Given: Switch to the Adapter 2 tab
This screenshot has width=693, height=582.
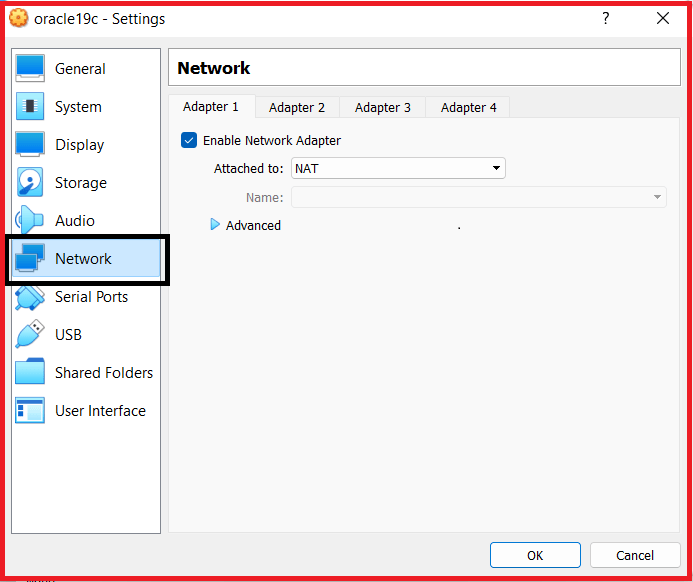Looking at the screenshot, I should pyautogui.click(x=297, y=107).
